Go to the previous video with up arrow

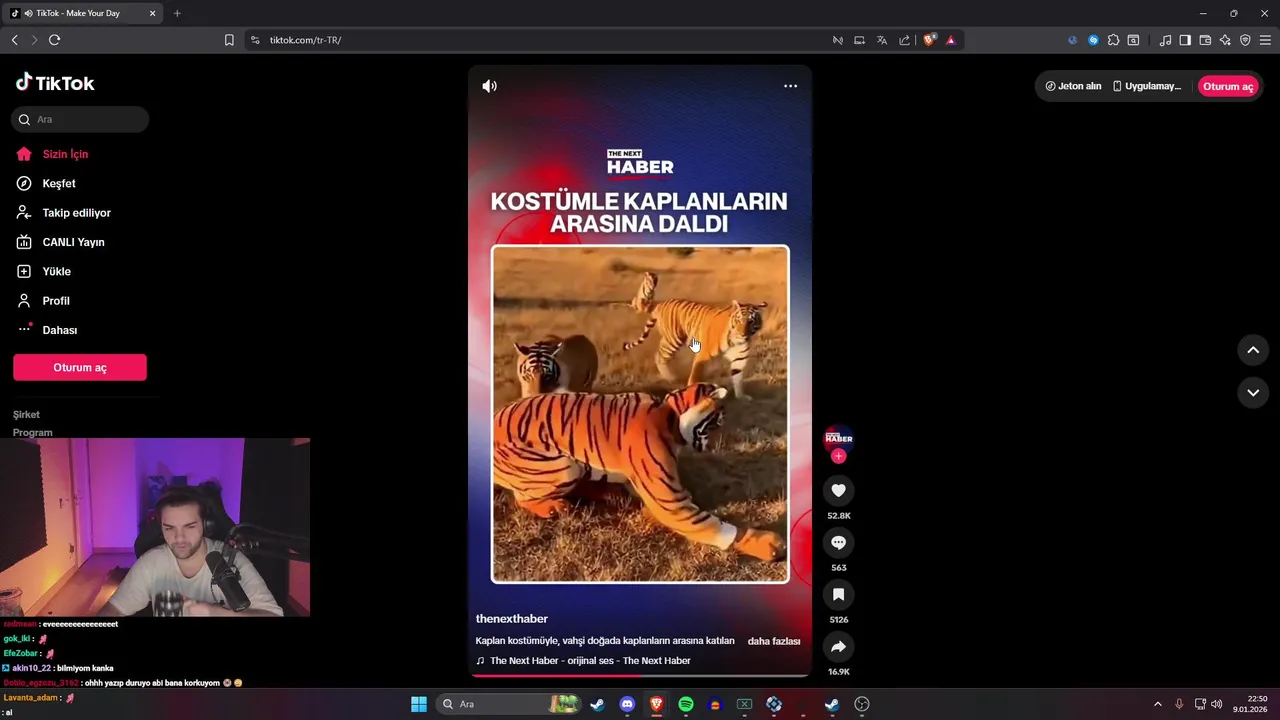pyautogui.click(x=1253, y=350)
